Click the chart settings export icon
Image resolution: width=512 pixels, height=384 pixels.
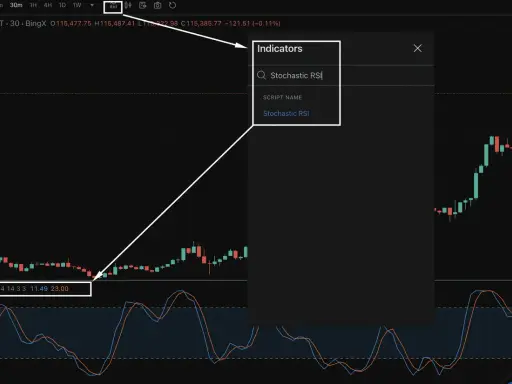[x=143, y=5]
